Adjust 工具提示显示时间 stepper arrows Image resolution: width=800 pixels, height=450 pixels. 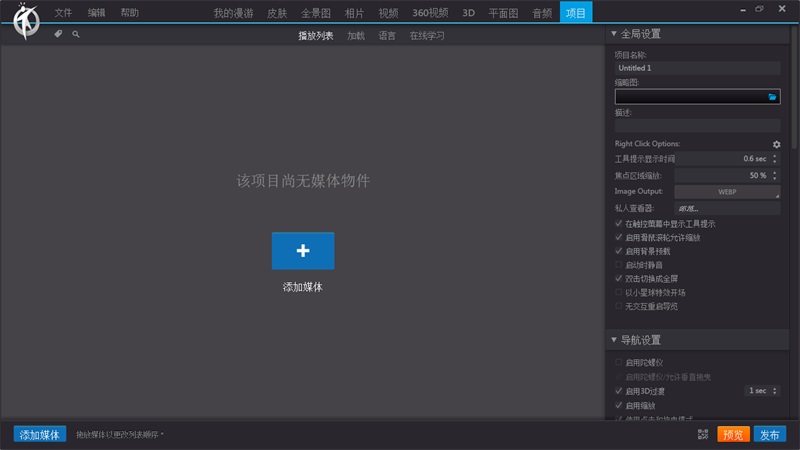pos(774,159)
